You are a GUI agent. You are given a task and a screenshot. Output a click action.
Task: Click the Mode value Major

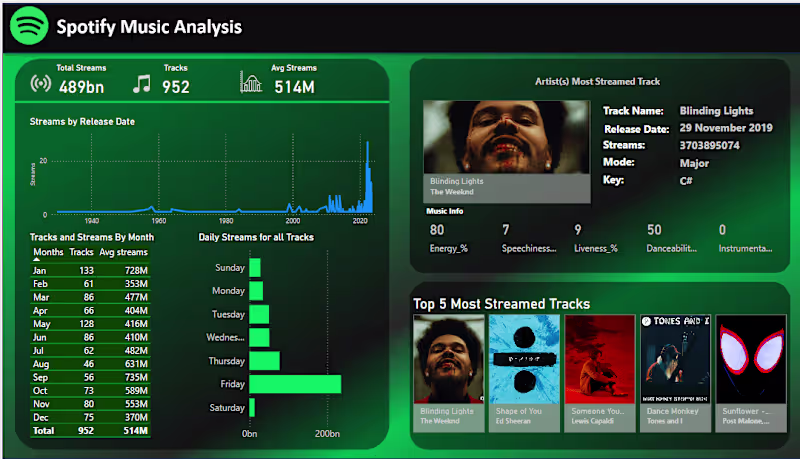pyautogui.click(x=694, y=163)
